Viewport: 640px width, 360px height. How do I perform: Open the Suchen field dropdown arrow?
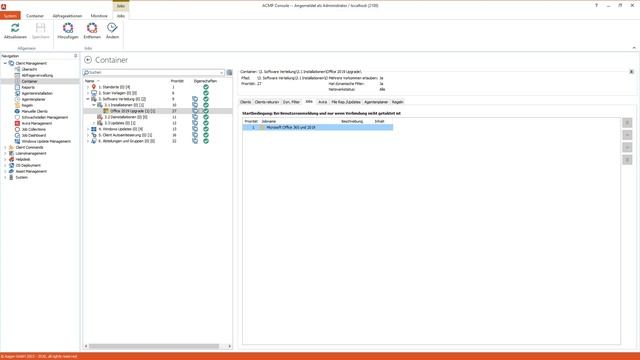click(x=222, y=73)
